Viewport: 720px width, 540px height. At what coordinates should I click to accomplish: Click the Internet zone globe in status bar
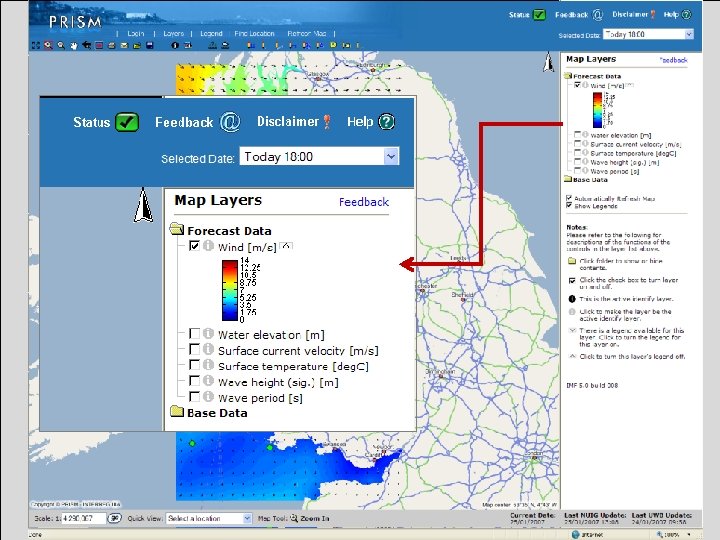point(576,534)
